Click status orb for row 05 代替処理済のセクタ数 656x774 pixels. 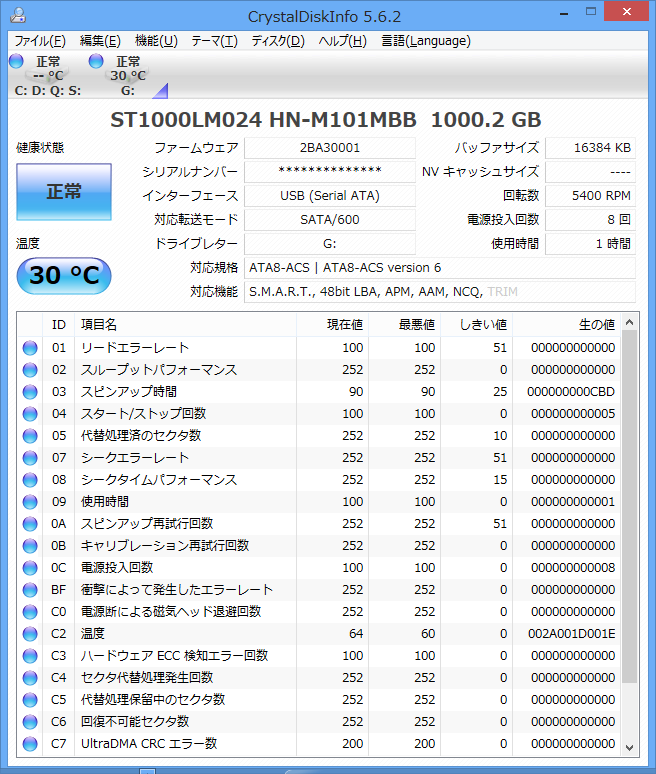[30, 435]
